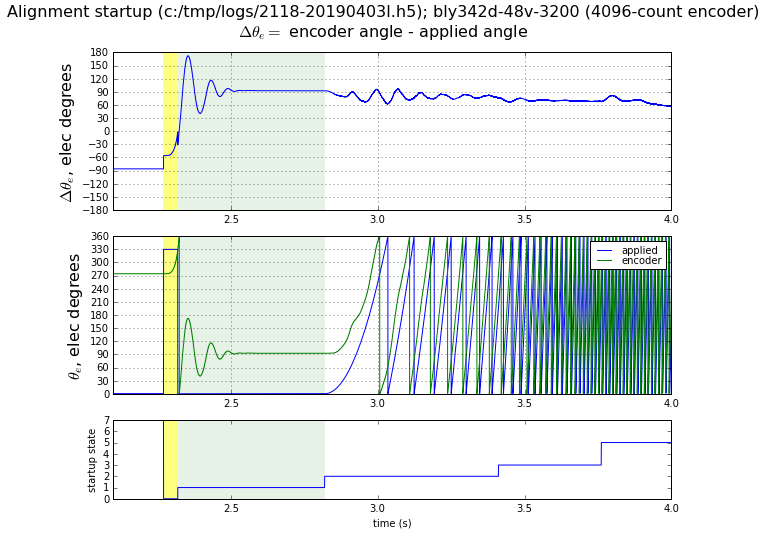Click the '5' tick label on the startup state plot

[106, 443]
